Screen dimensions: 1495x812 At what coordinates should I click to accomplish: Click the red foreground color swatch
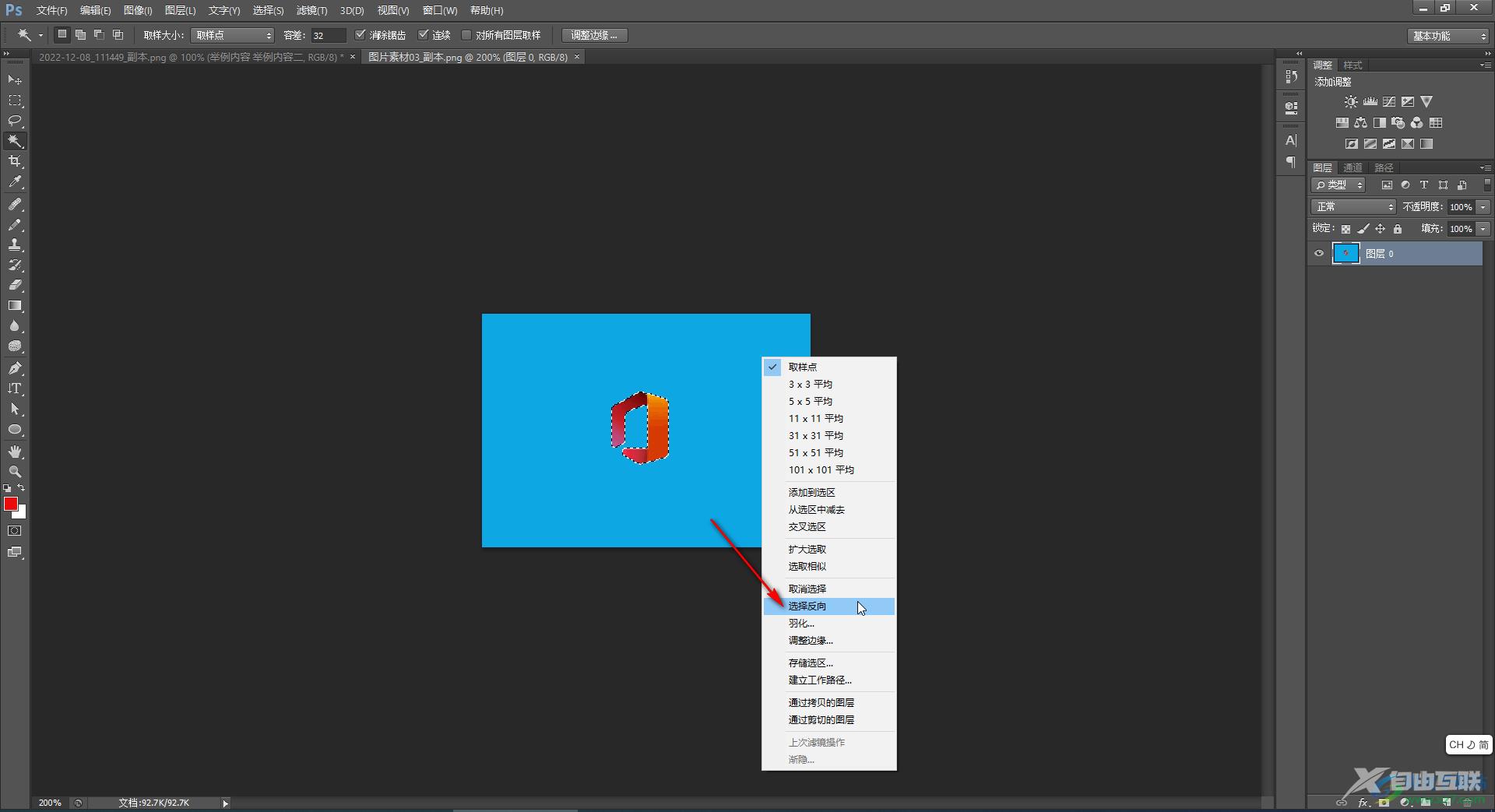pos(11,504)
